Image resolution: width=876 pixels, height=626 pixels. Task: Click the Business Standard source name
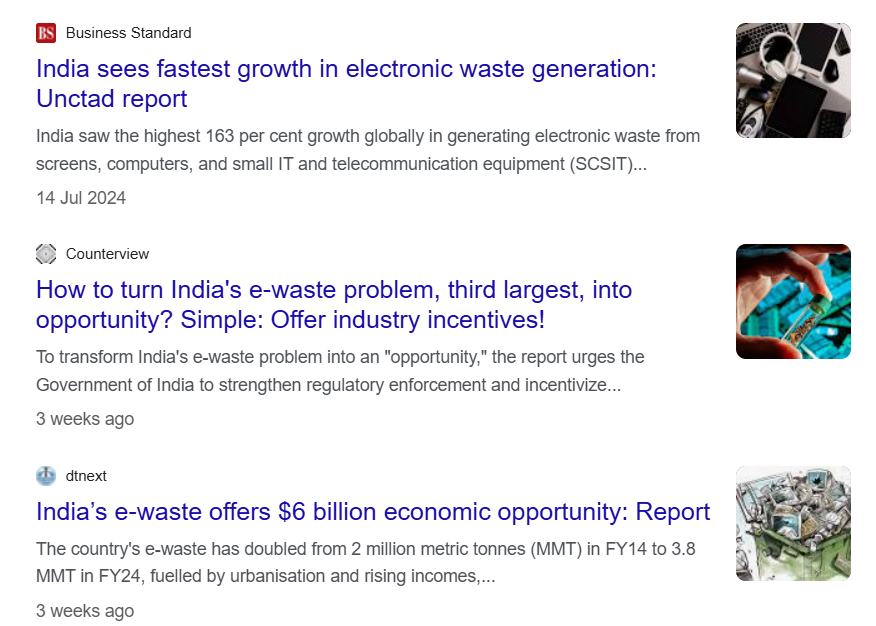[x=128, y=33]
